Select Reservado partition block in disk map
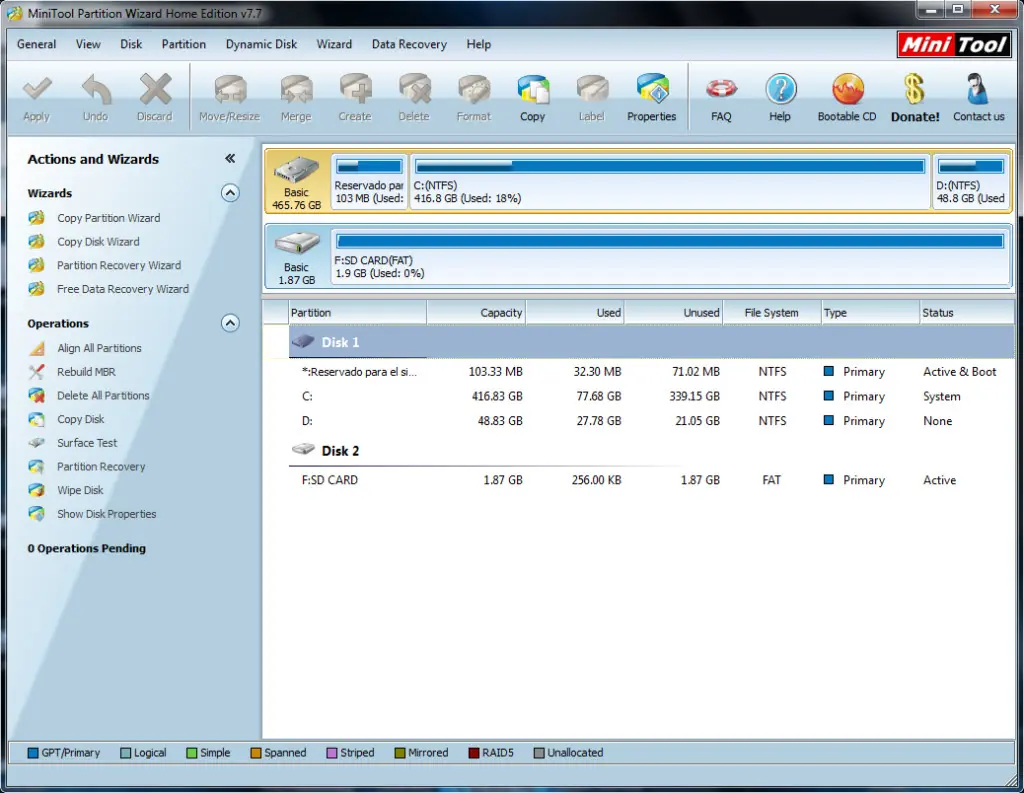Image resolution: width=1024 pixels, height=793 pixels. 370,181
